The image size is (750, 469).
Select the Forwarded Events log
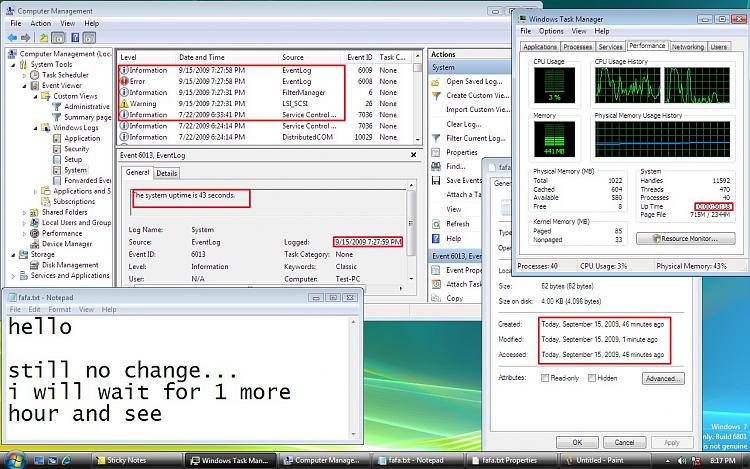click(88, 180)
